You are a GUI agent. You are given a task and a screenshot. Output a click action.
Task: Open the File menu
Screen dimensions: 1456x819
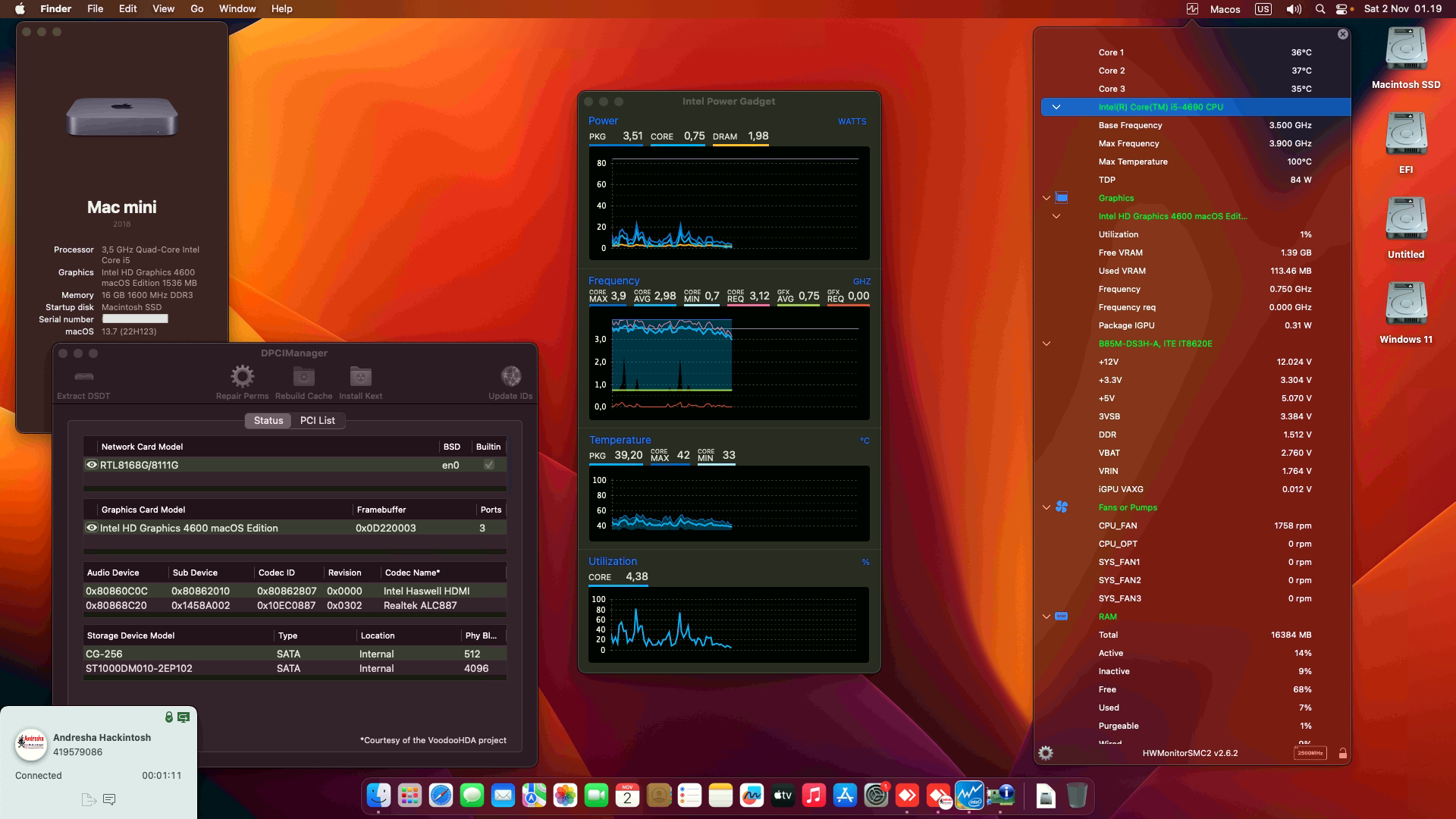(x=95, y=9)
